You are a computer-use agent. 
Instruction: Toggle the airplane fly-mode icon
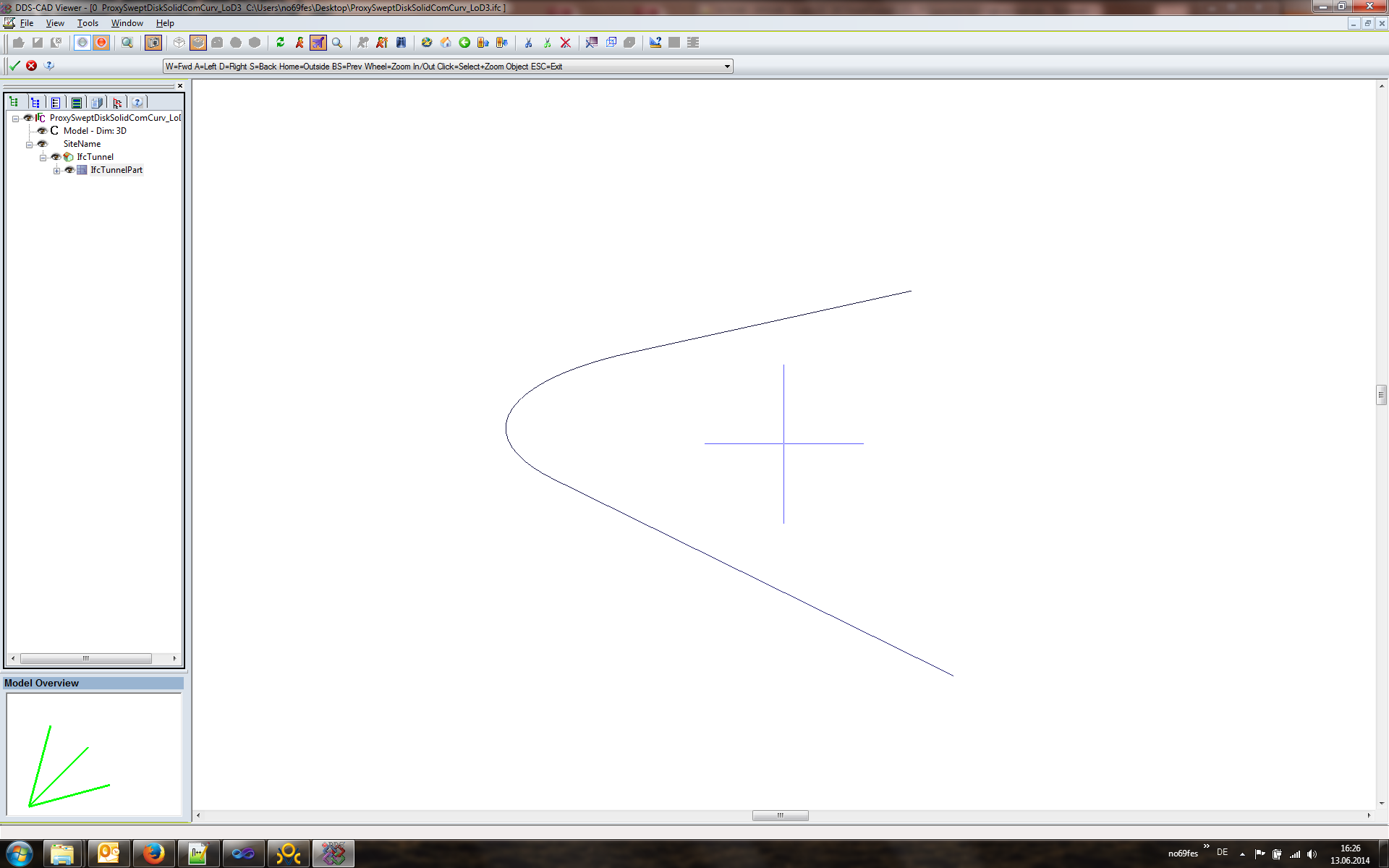[x=318, y=43]
